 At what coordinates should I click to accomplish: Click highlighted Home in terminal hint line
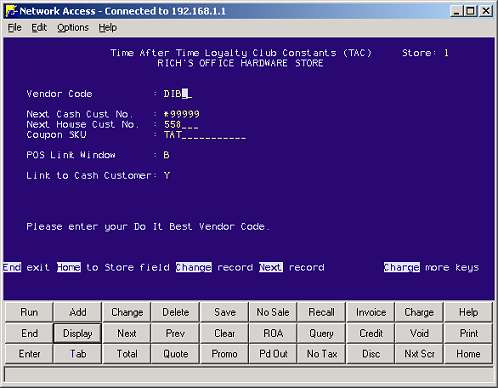69,267
